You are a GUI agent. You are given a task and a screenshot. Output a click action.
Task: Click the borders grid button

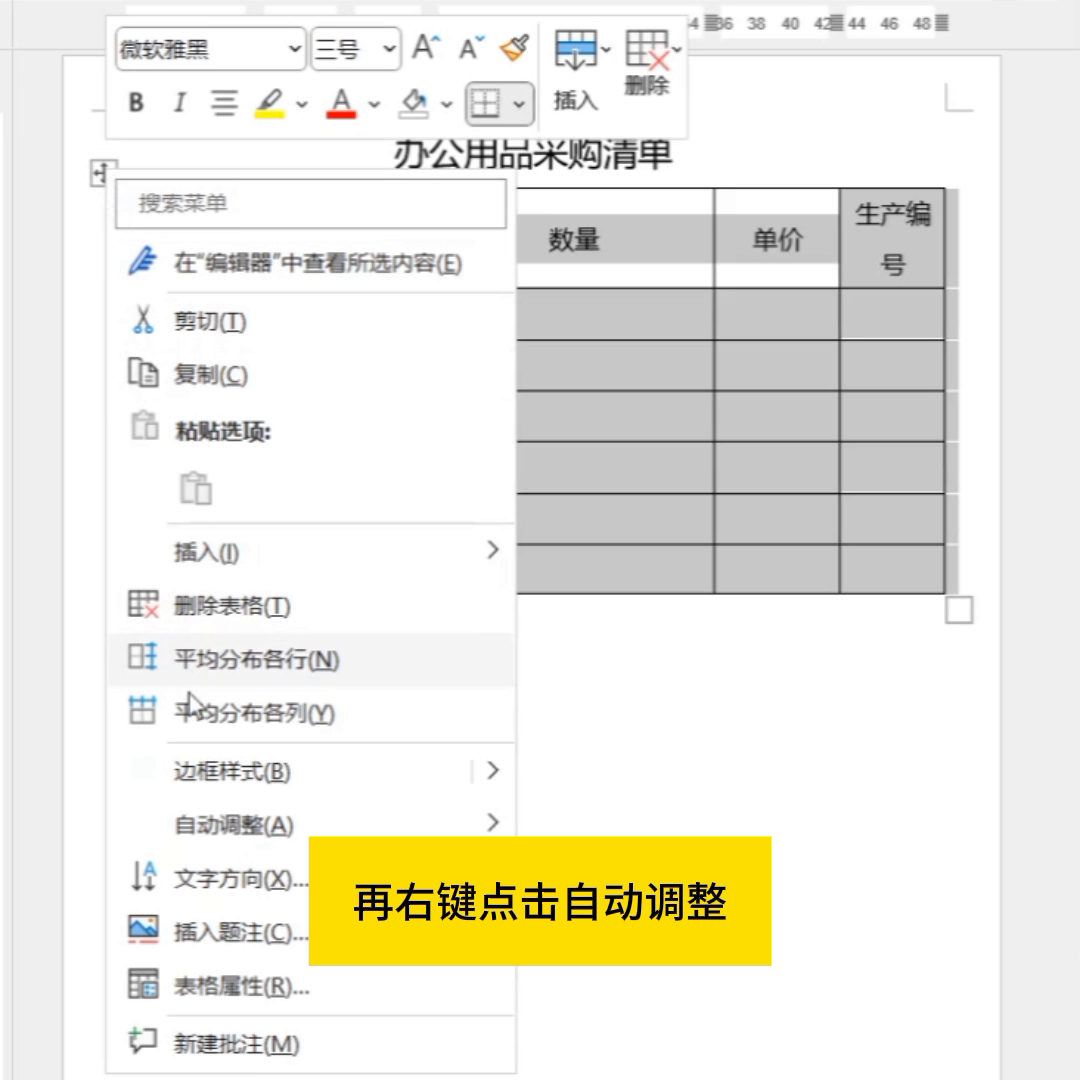[x=485, y=104]
